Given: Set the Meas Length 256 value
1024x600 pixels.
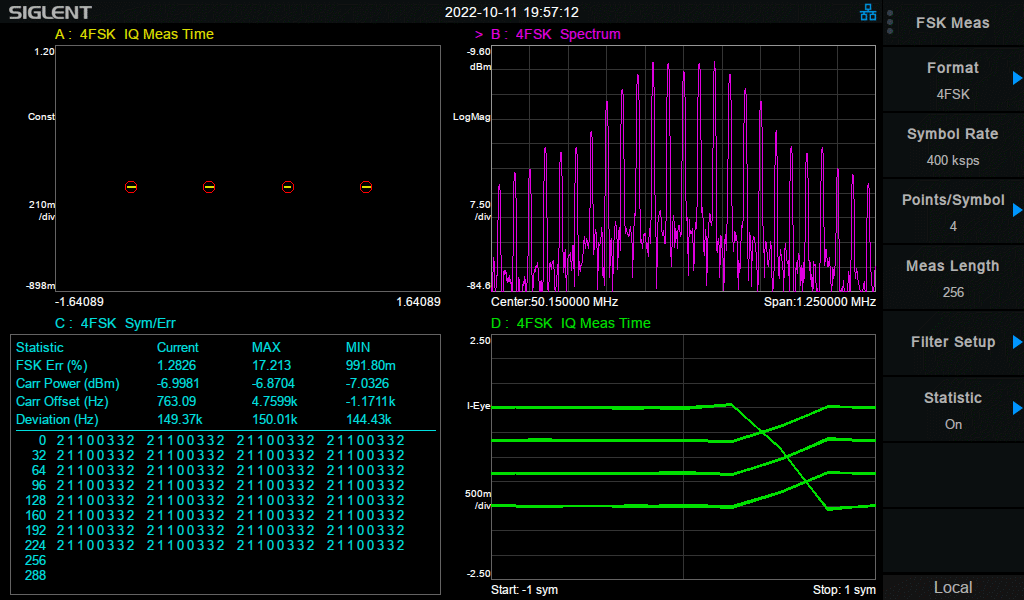Looking at the screenshot, I should (953, 278).
